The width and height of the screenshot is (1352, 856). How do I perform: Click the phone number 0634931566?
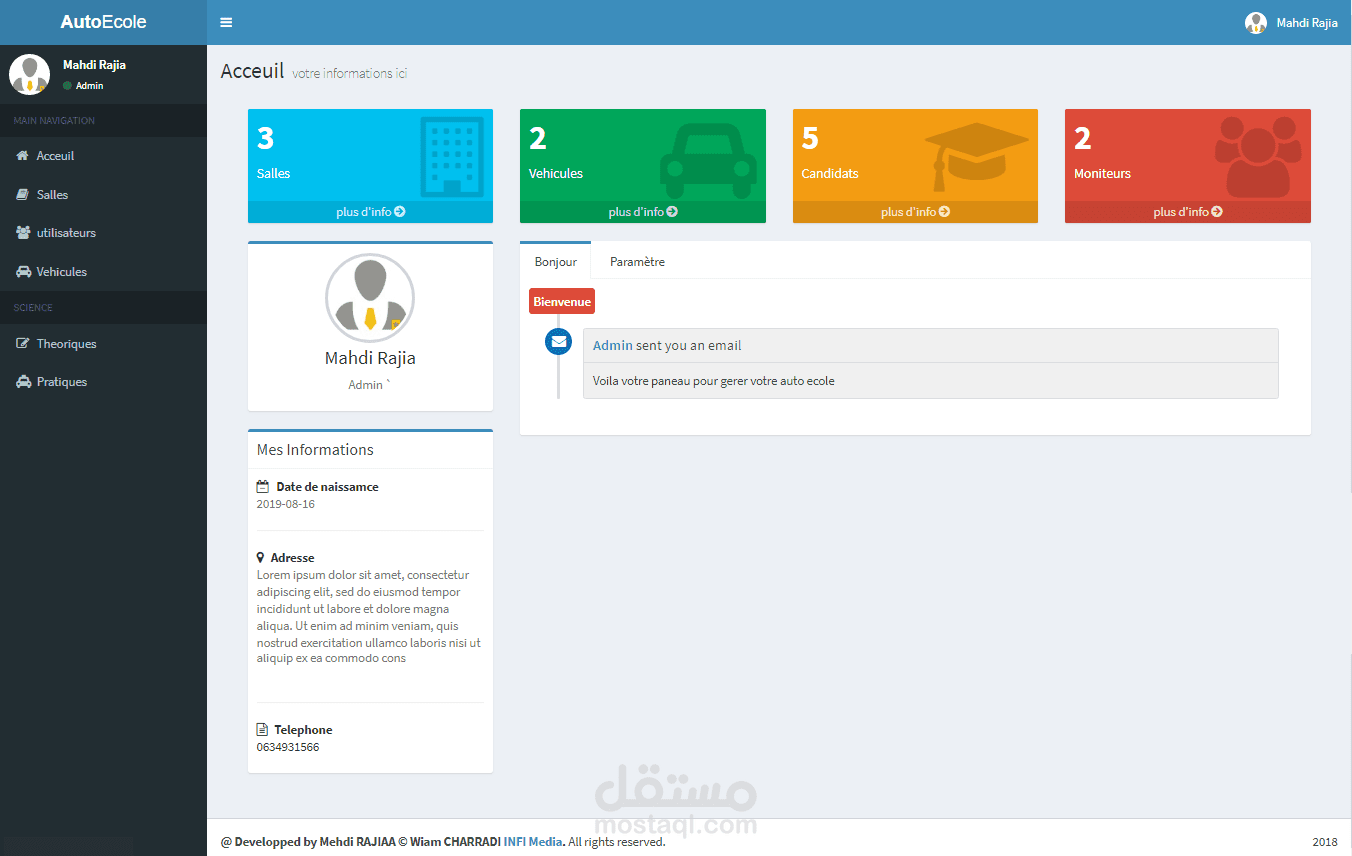point(288,747)
